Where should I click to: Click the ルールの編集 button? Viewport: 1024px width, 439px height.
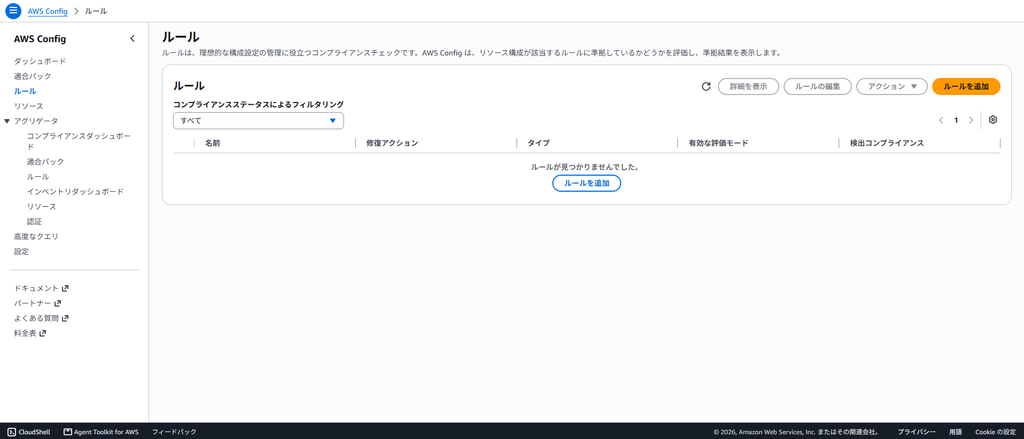(x=818, y=86)
